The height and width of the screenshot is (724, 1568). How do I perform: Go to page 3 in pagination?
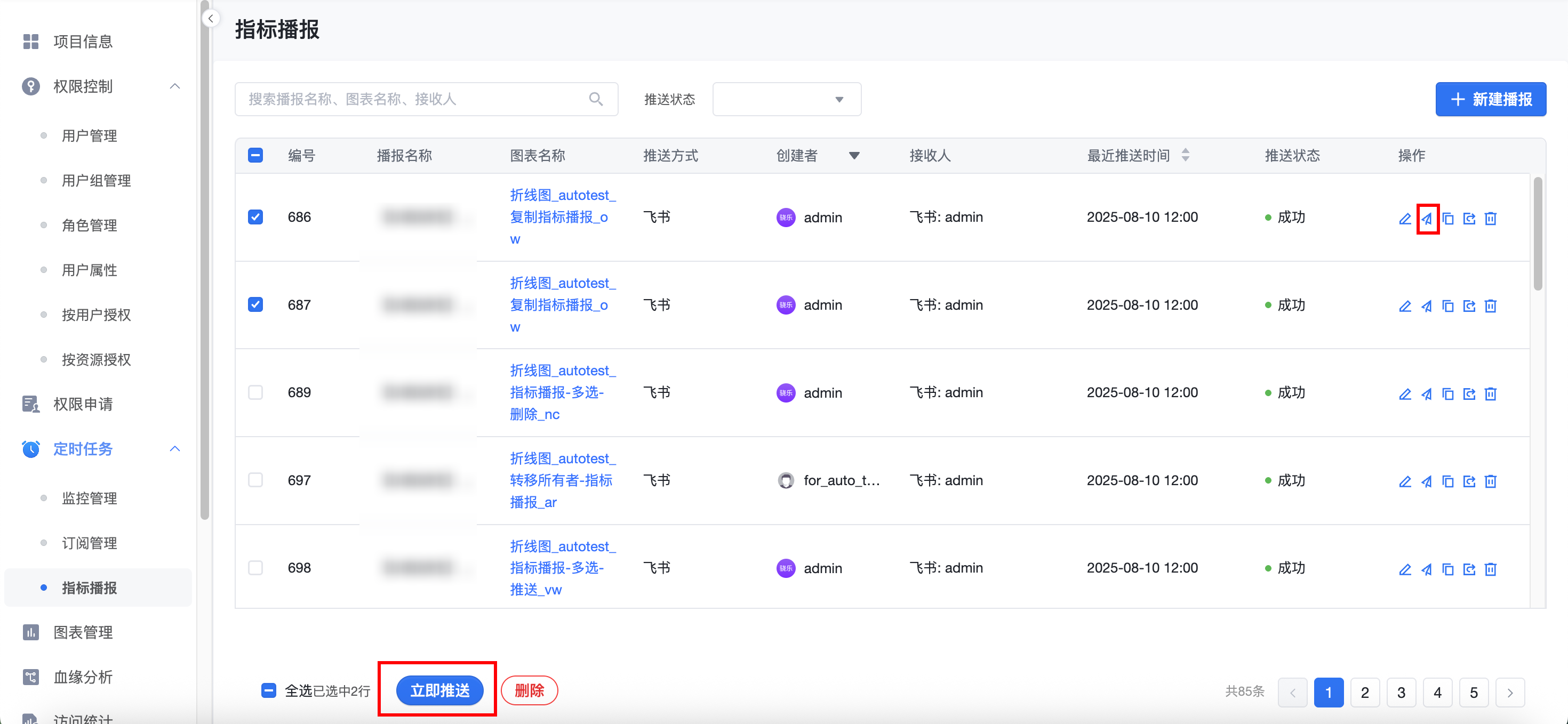coord(1401,693)
